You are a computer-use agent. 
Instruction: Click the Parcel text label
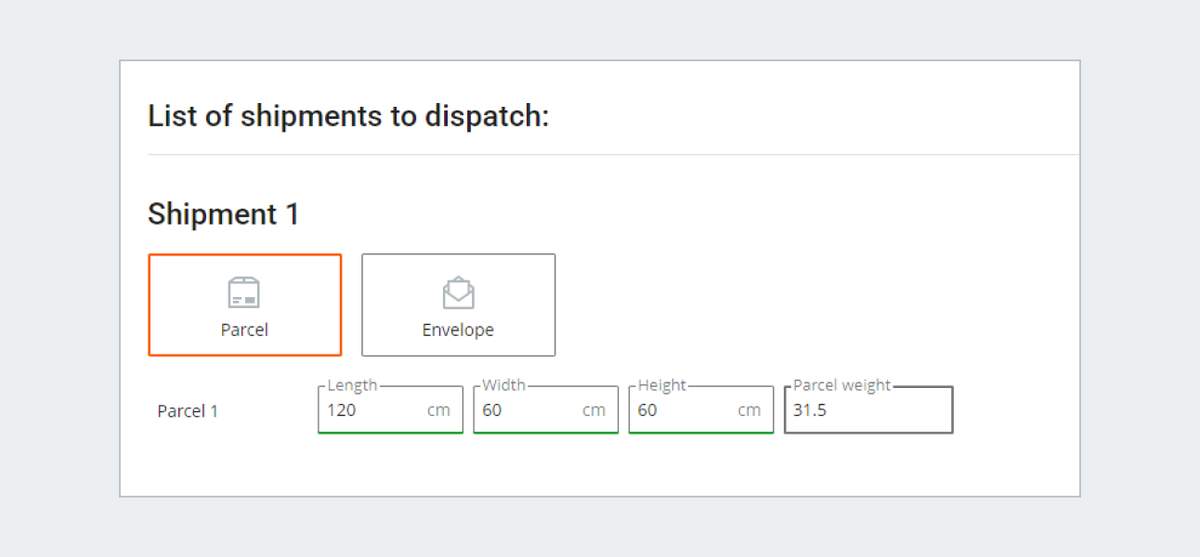click(245, 330)
